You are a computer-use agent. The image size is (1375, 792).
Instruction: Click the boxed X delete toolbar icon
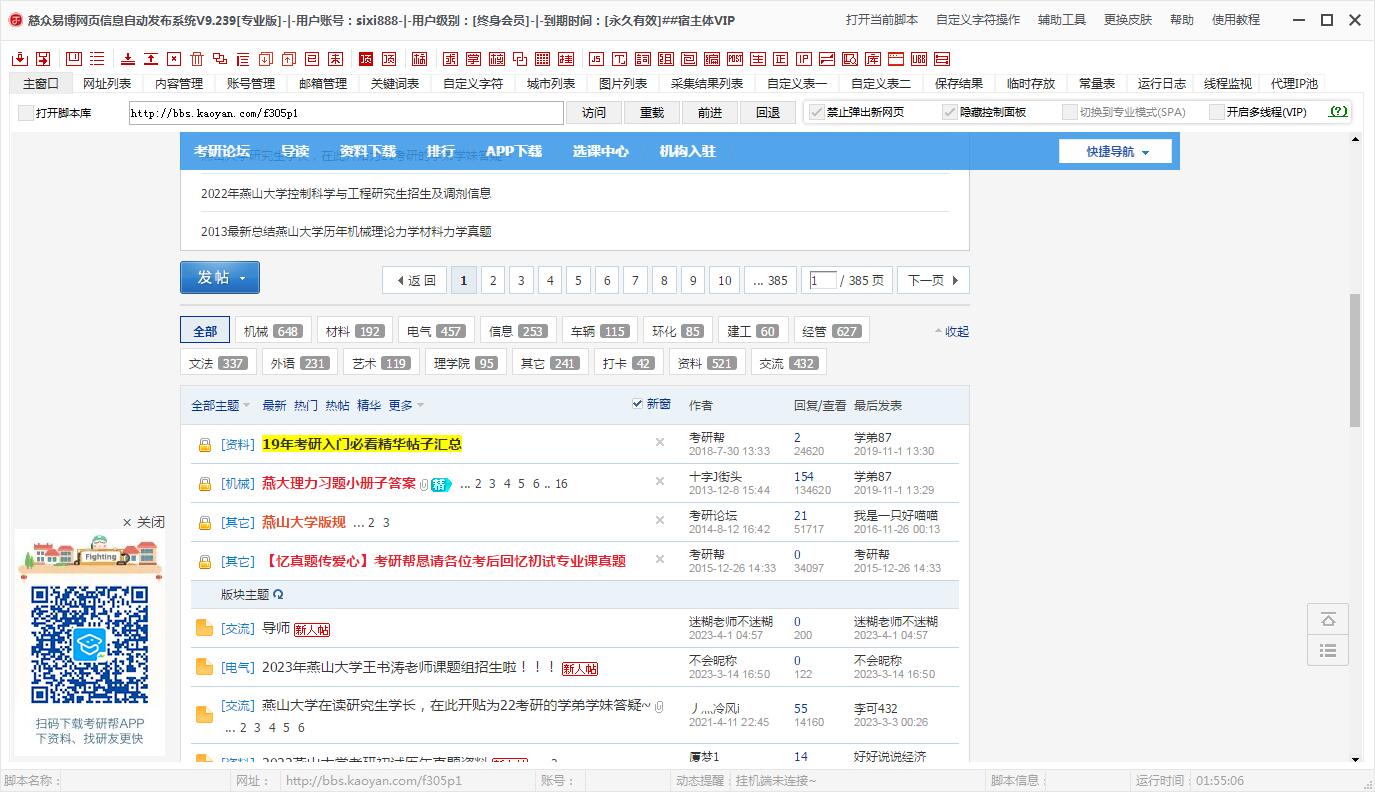pyautogui.click(x=174, y=59)
